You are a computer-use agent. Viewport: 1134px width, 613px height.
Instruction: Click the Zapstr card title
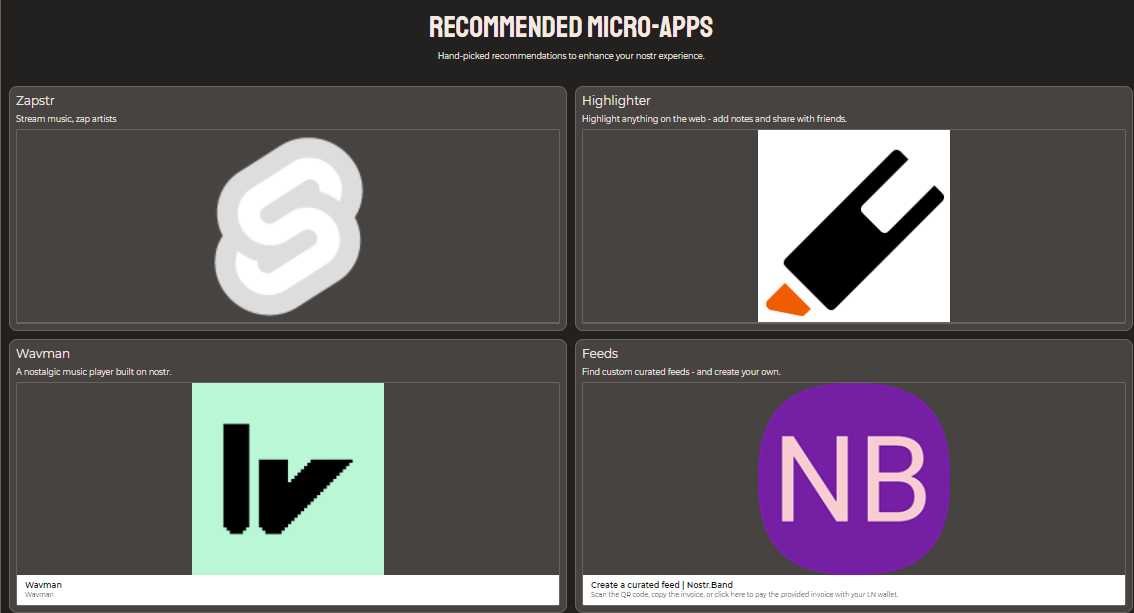coord(35,100)
